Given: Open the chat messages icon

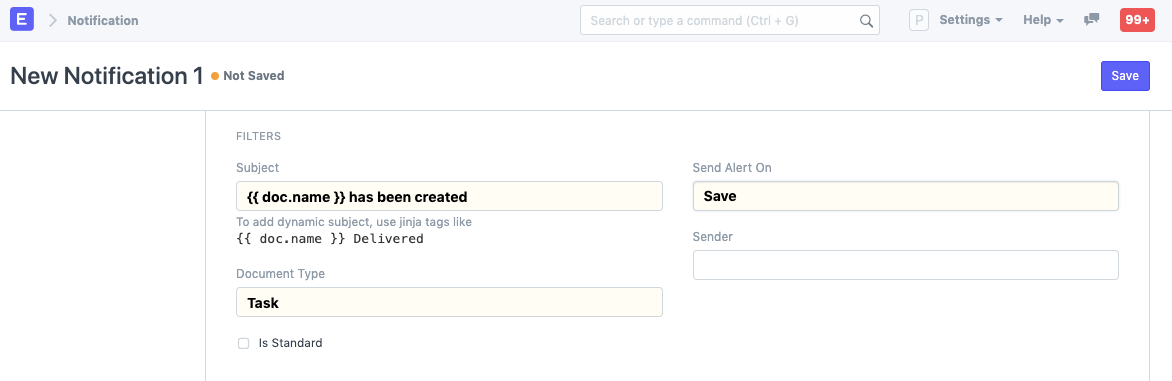Looking at the screenshot, I should (1091, 20).
